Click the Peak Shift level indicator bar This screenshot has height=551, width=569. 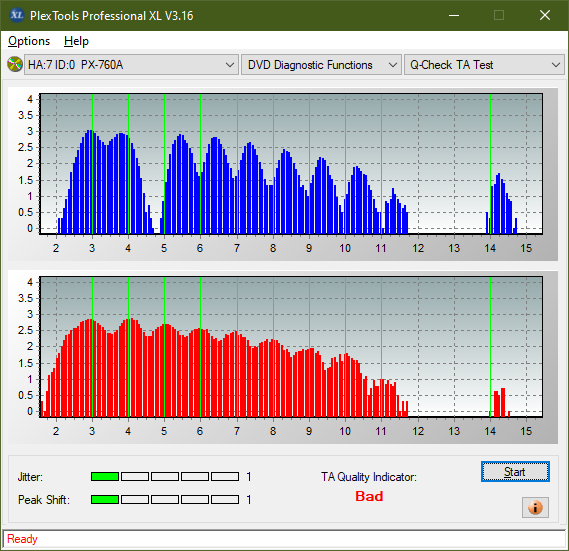165,499
